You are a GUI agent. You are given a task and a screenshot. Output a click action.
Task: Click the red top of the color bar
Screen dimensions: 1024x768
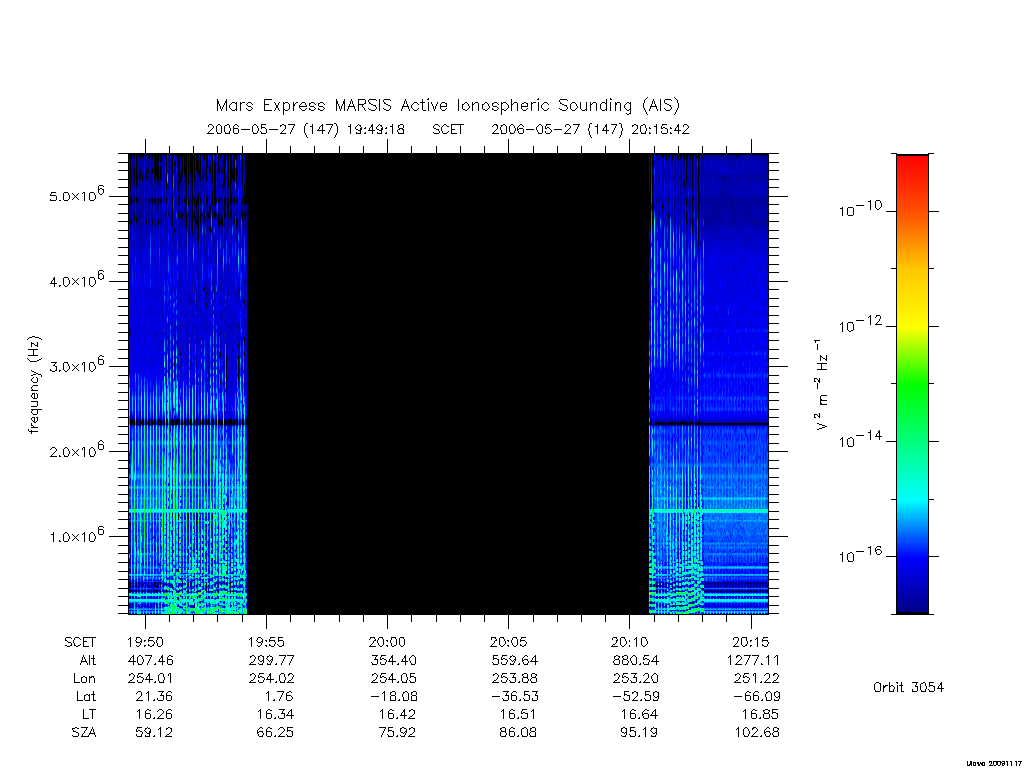912,173
